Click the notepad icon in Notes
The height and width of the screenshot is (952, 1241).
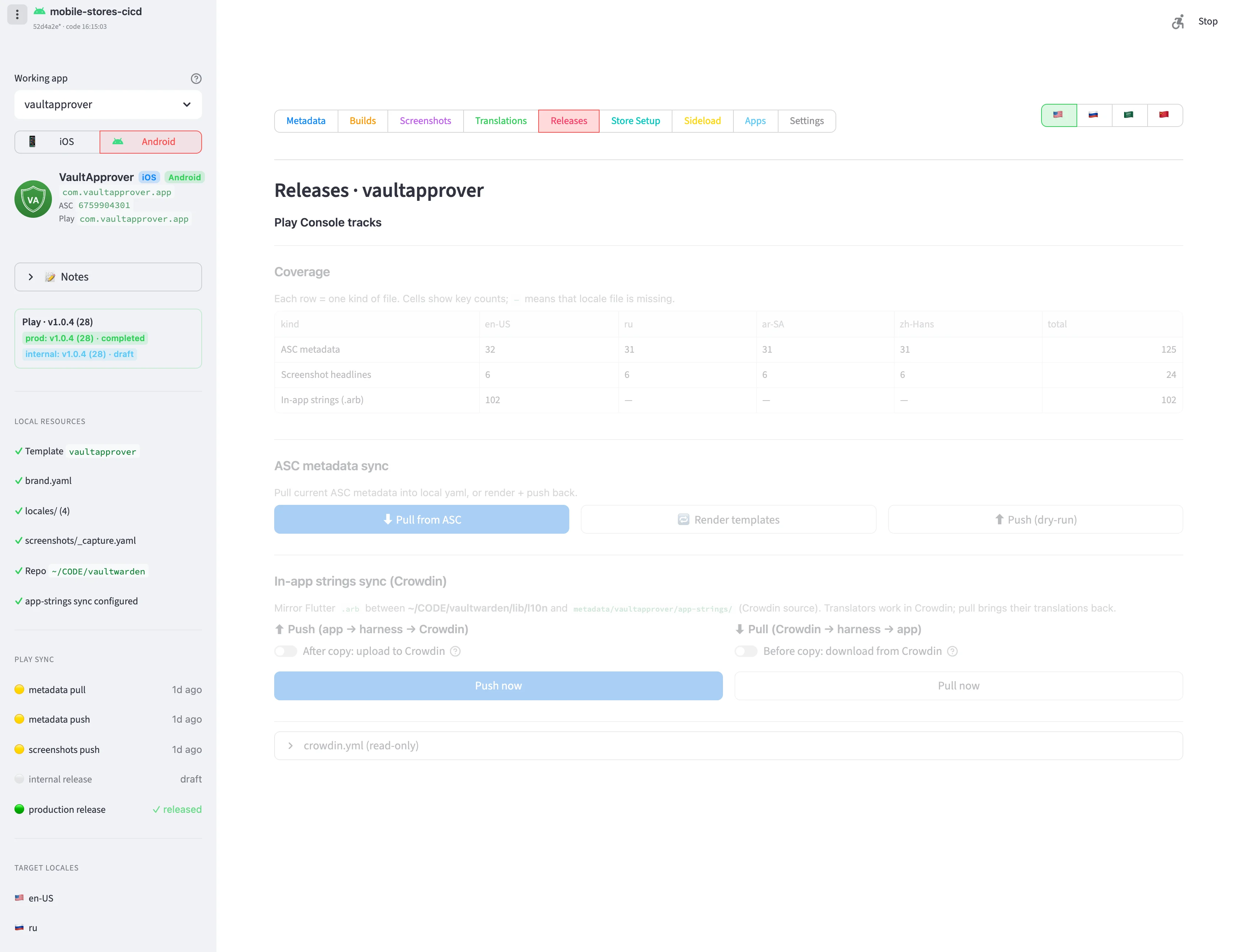51,277
